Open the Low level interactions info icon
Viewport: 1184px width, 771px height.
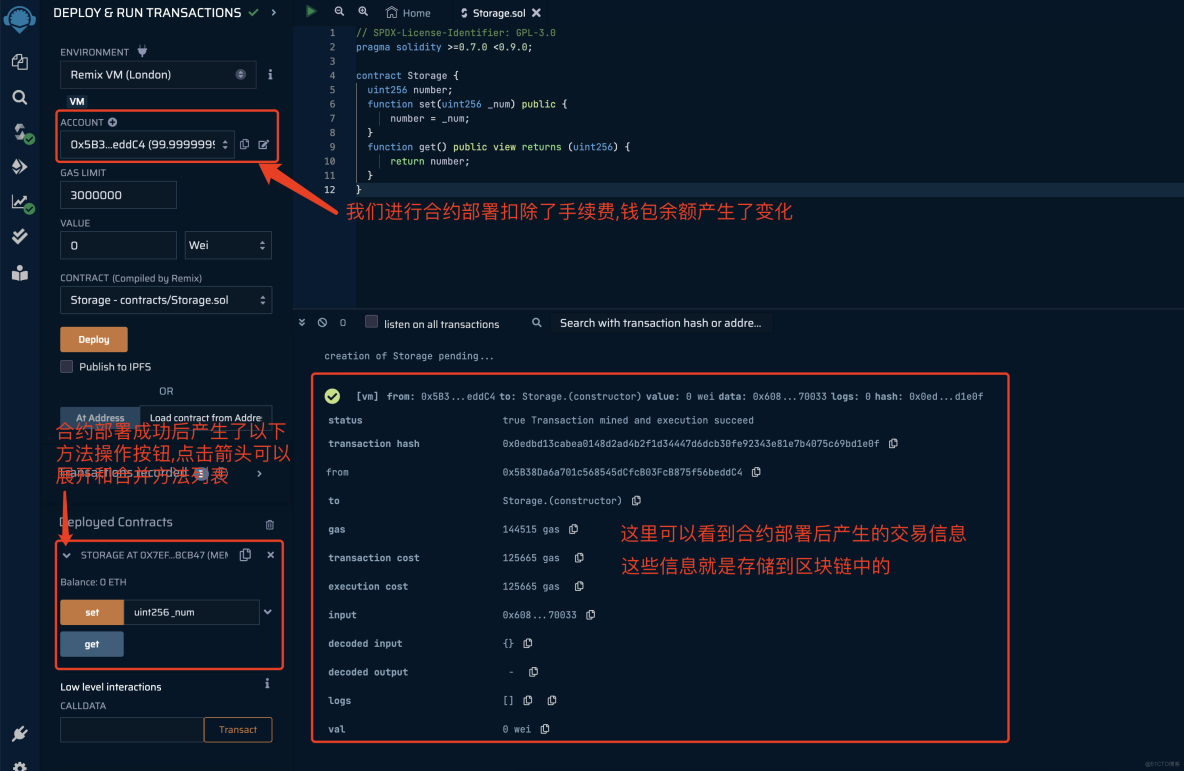(x=267, y=683)
